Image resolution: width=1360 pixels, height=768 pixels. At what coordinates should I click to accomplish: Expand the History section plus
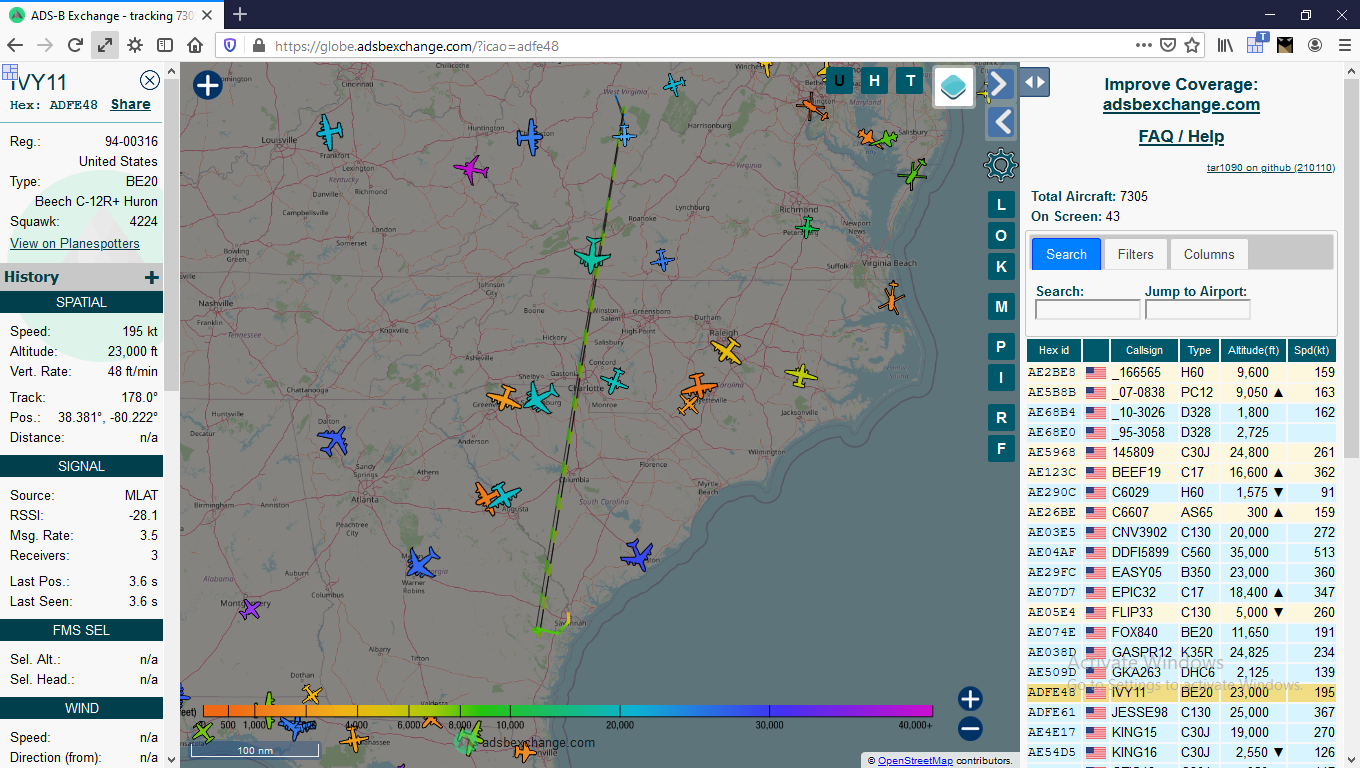coord(151,277)
